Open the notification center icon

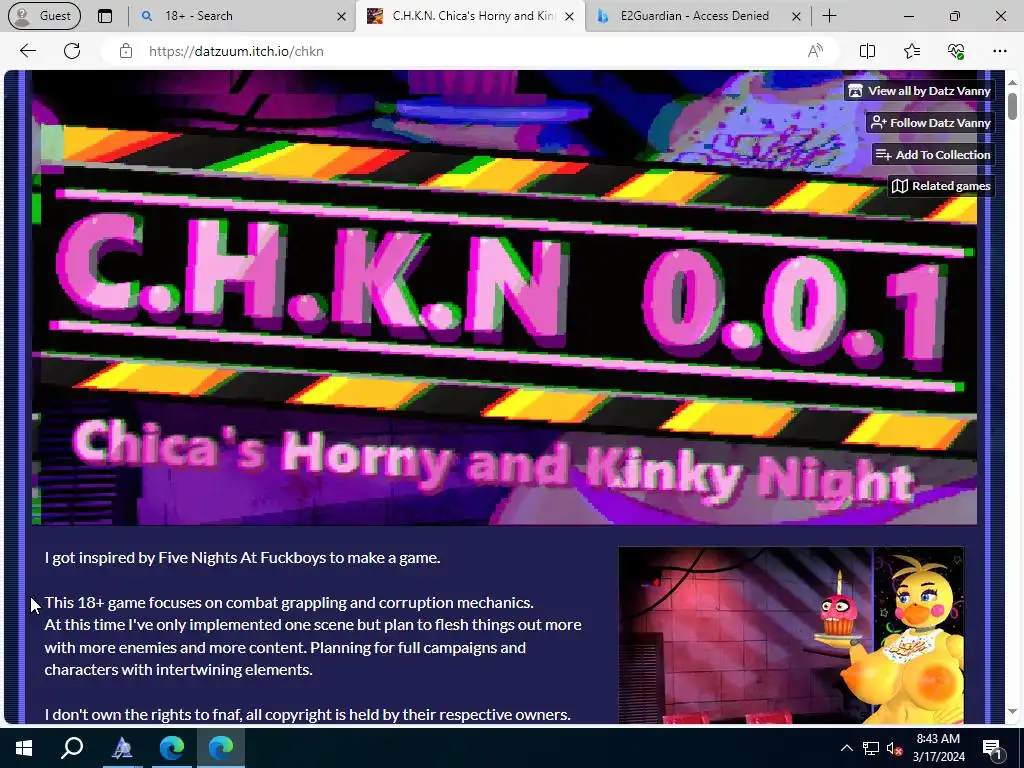click(x=992, y=748)
